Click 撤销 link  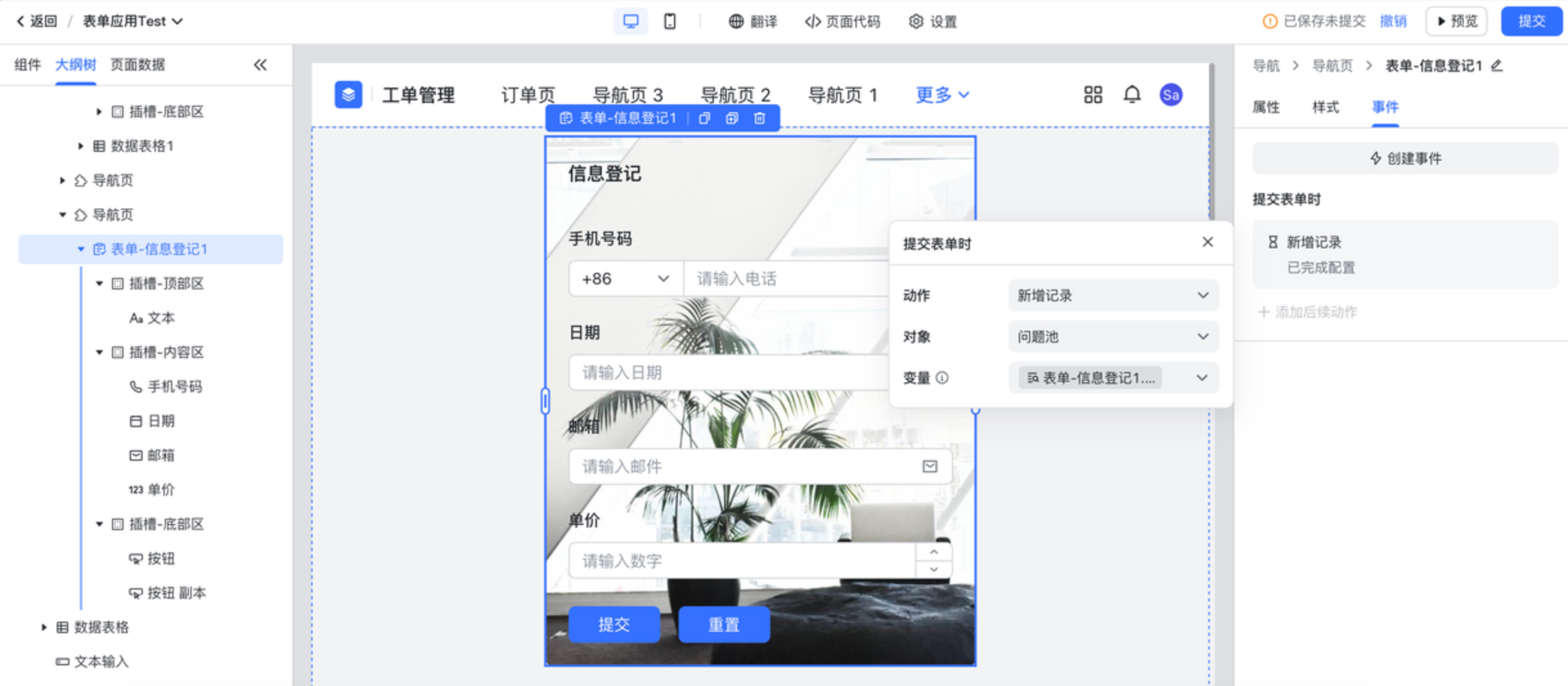coord(1393,21)
